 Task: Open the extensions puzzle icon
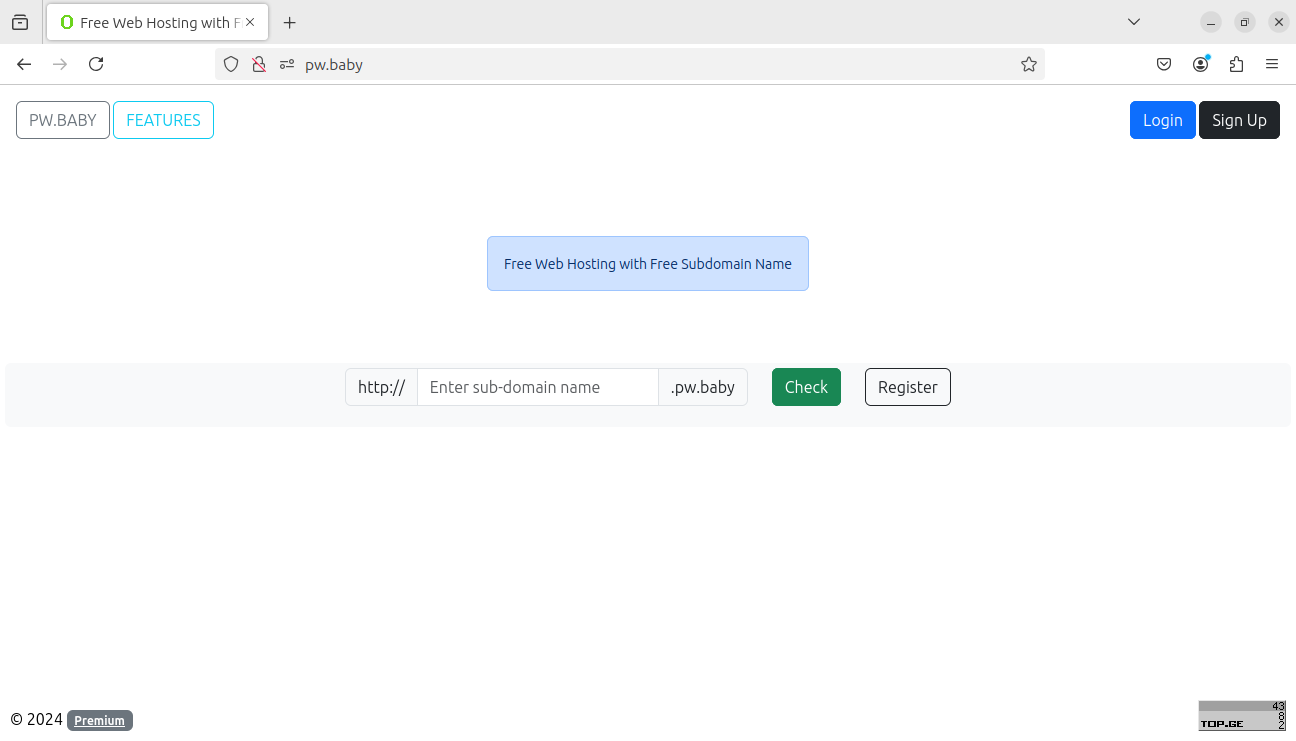(x=1236, y=64)
